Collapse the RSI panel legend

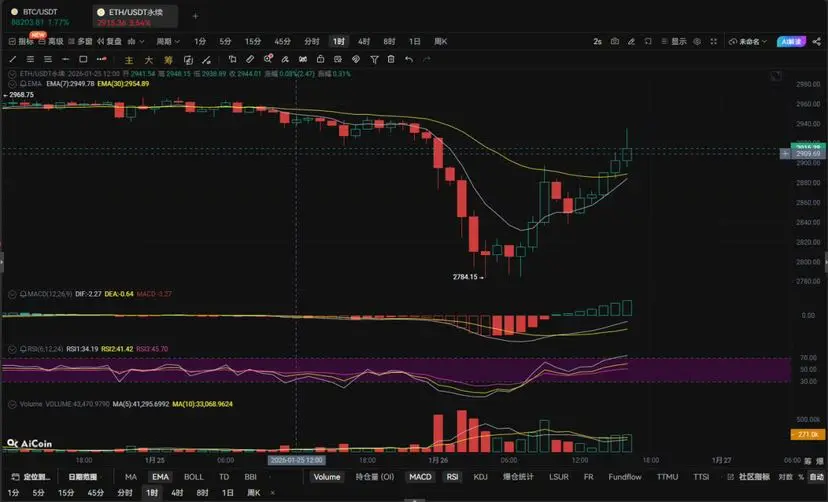(x=12, y=349)
